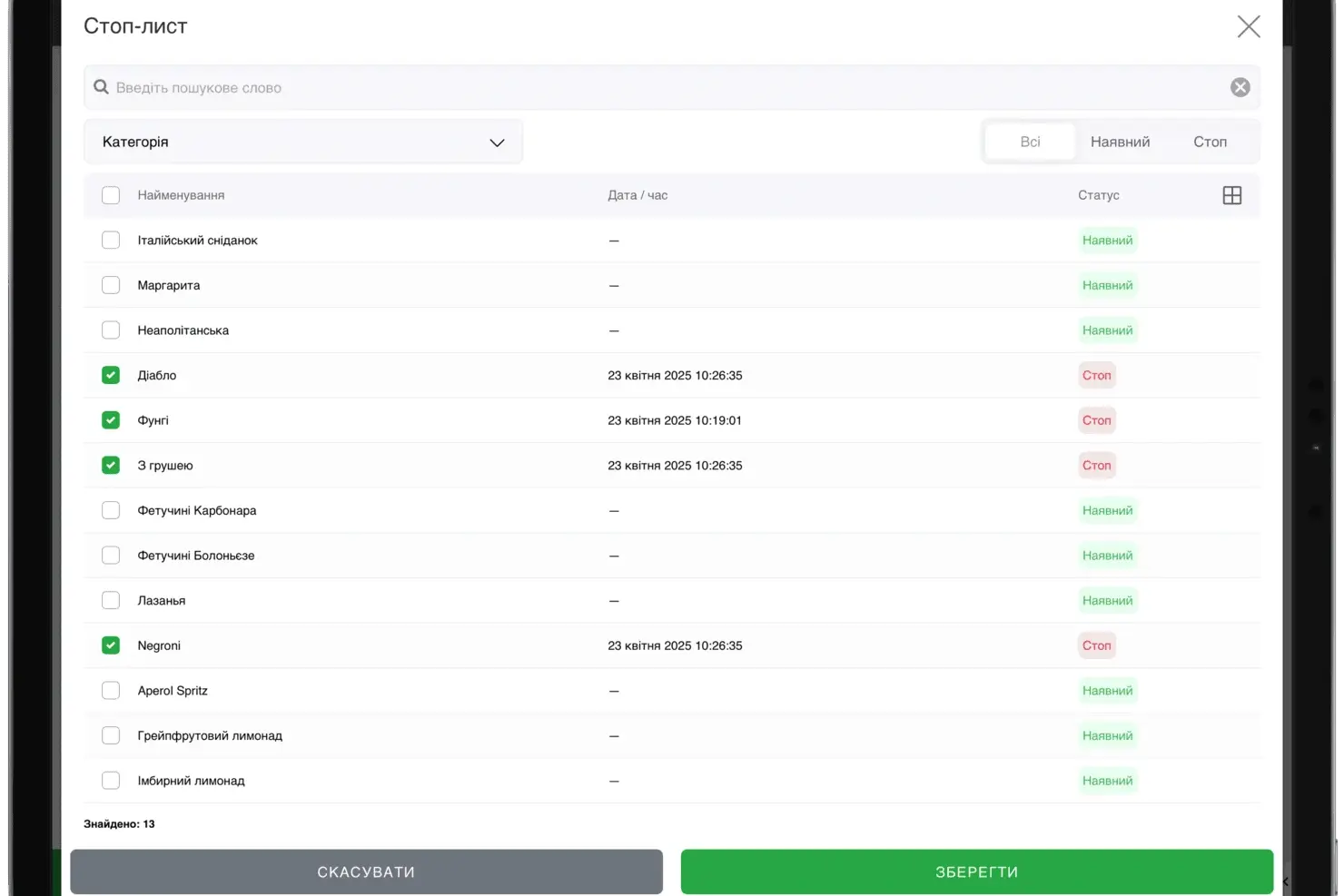The image size is (1344, 896).
Task: Uncheck the Negroni checkbox
Action: (111, 645)
